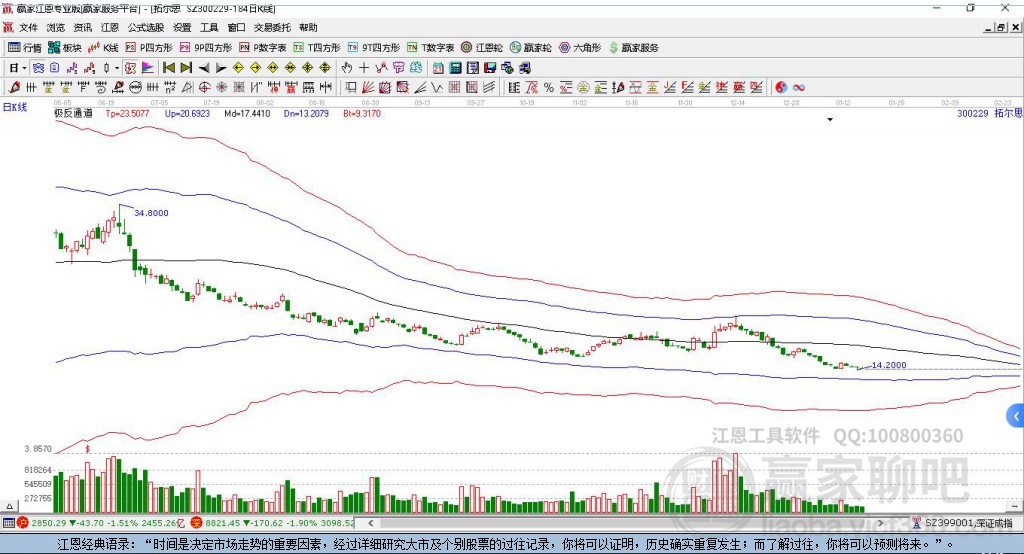Click the percent retracement line tool
The width and height of the screenshot is (1024, 554).
click(x=549, y=87)
